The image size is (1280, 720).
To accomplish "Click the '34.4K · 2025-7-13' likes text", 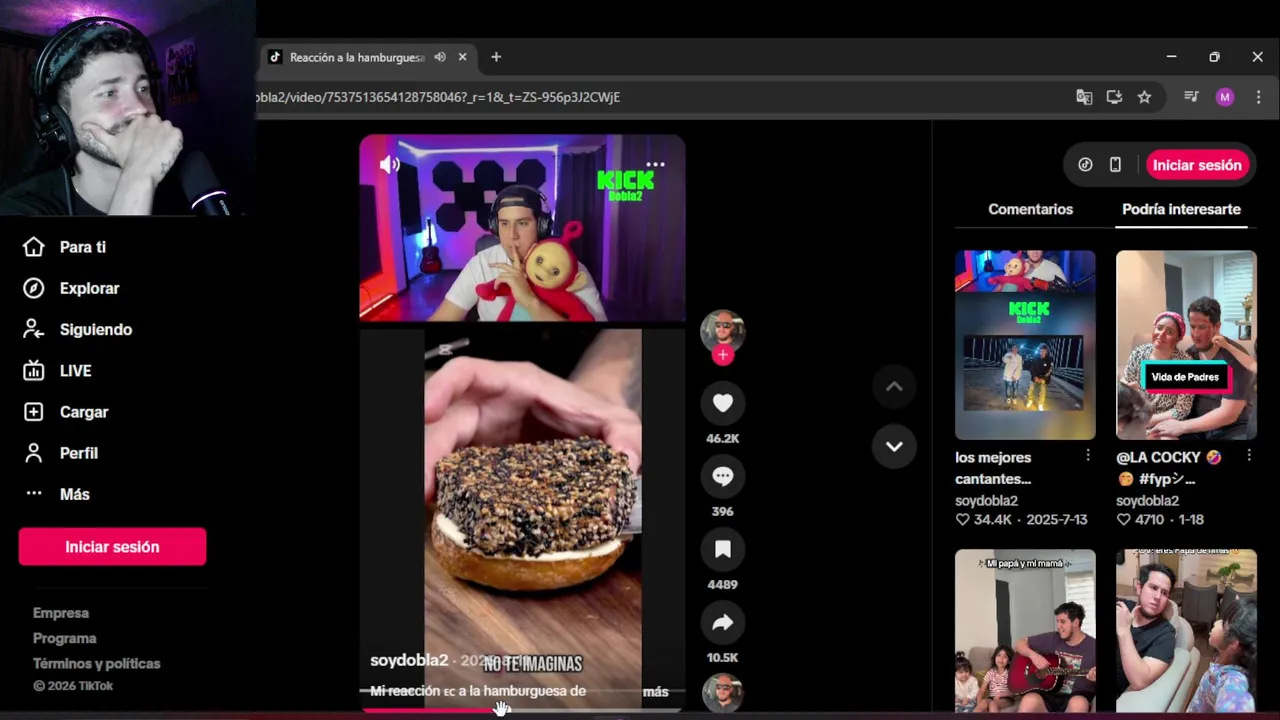I will click(x=1021, y=520).
